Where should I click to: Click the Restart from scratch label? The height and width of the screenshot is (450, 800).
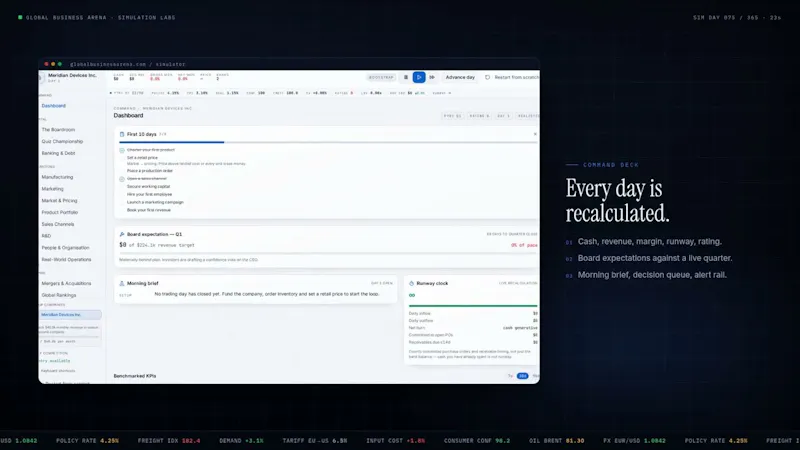(516, 78)
